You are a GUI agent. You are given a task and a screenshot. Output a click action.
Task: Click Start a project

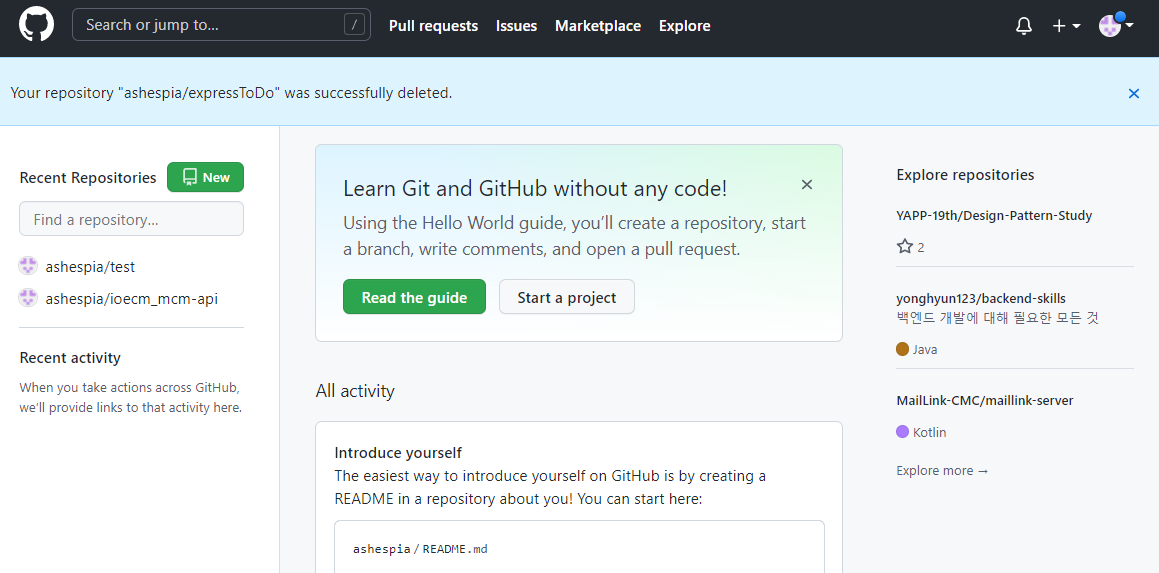[567, 297]
